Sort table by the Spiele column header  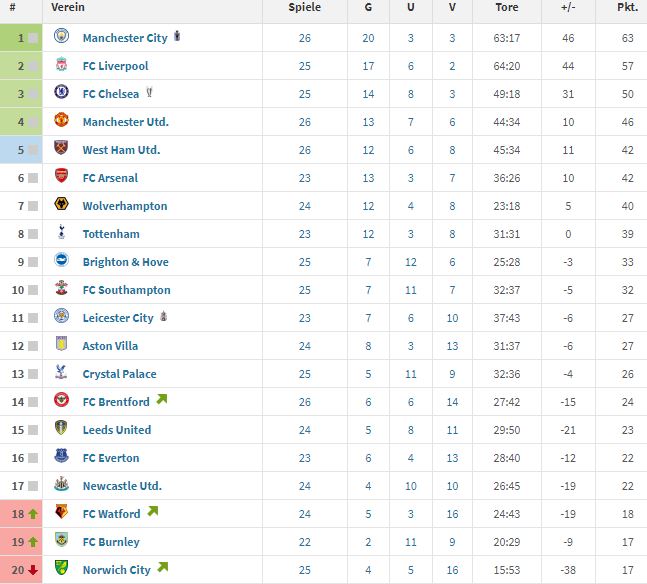click(305, 7)
